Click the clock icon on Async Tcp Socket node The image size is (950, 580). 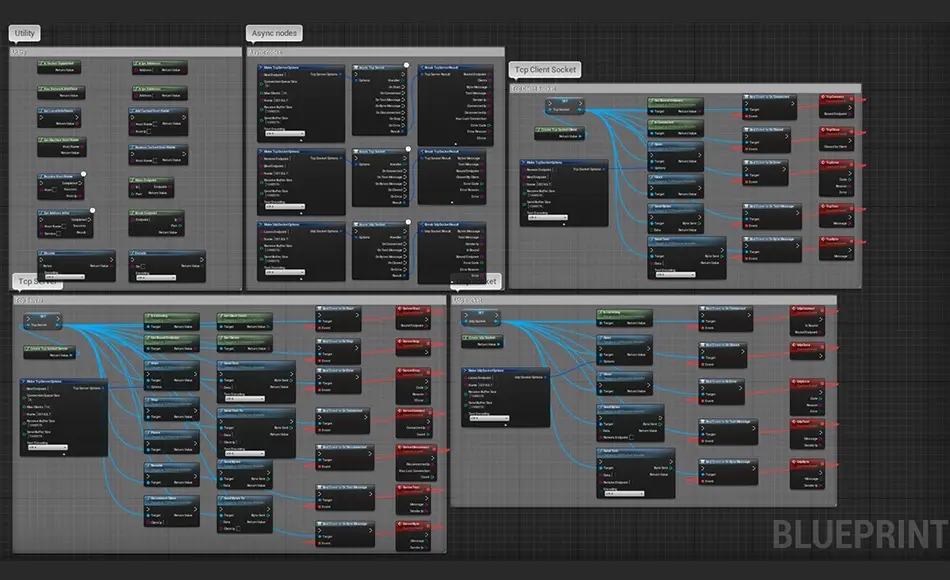(x=408, y=148)
